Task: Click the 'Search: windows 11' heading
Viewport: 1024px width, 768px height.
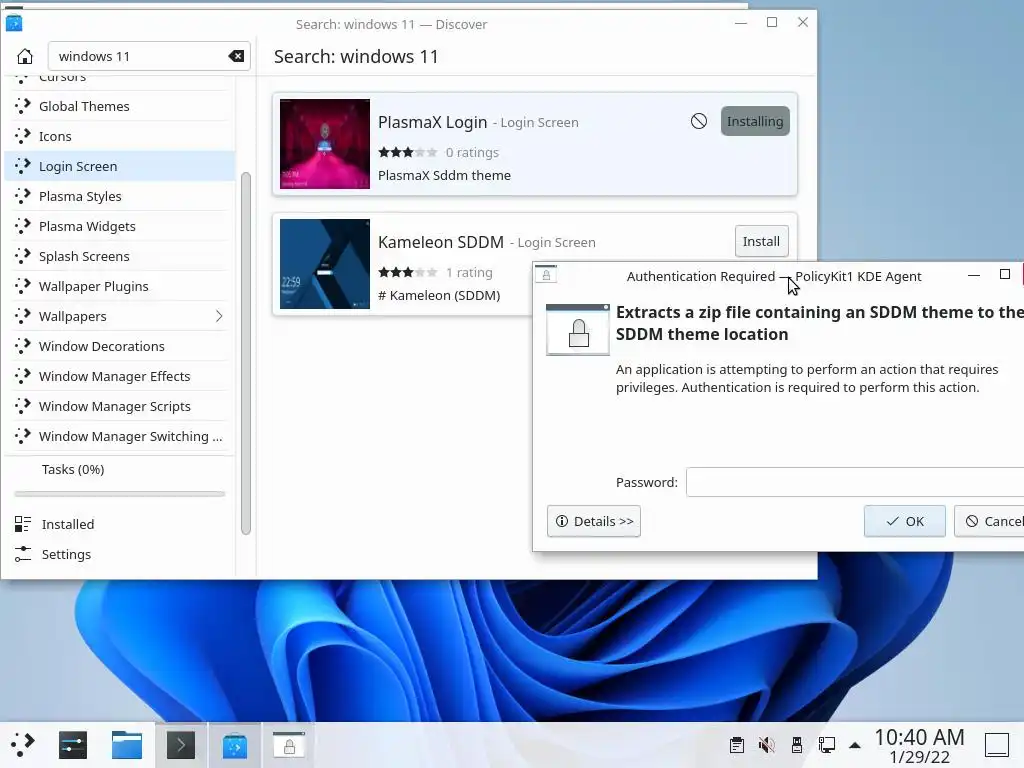Action: (x=356, y=56)
